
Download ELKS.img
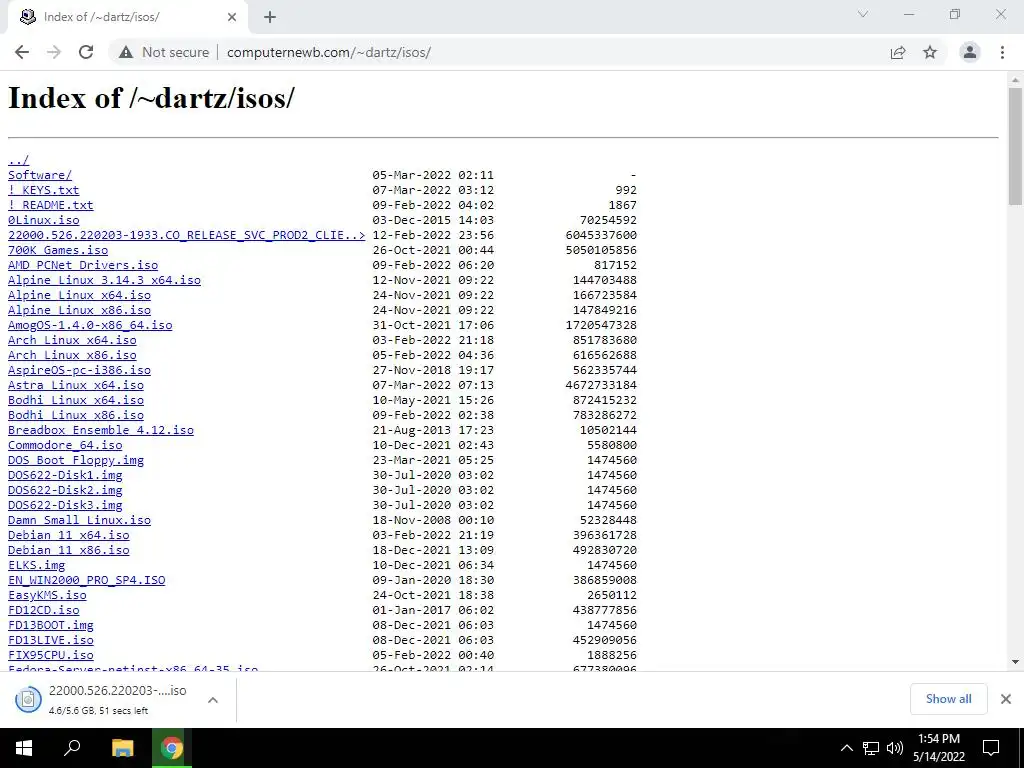tap(37, 566)
